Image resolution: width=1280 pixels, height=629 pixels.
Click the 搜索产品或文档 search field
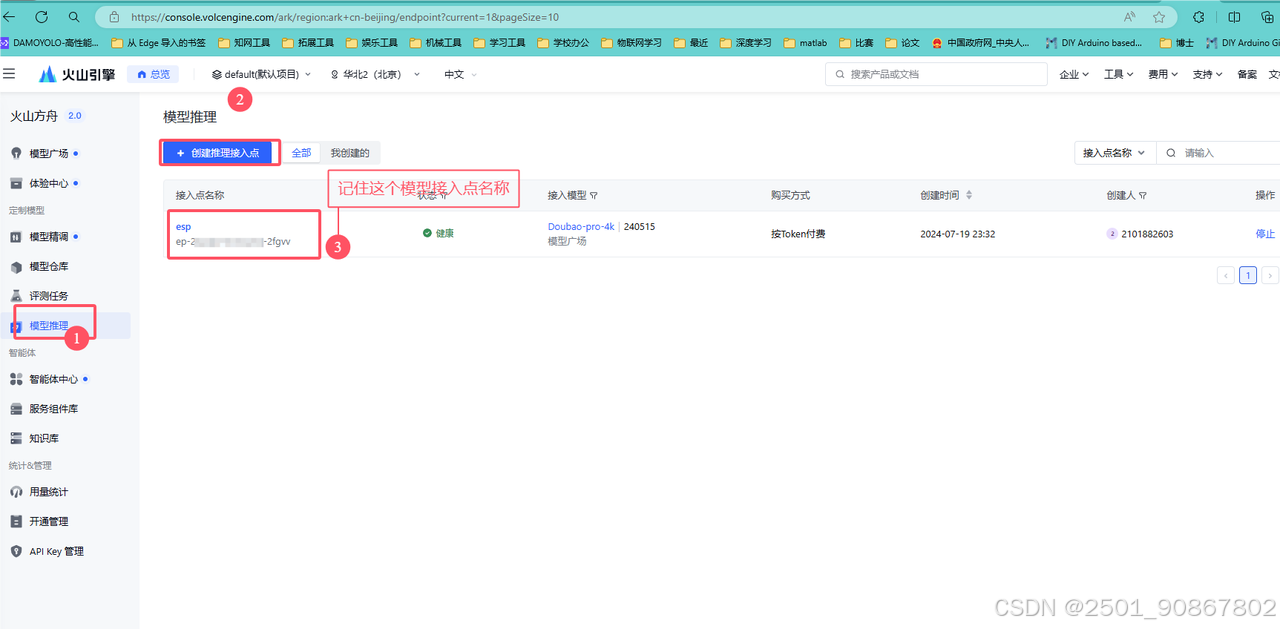click(936, 74)
